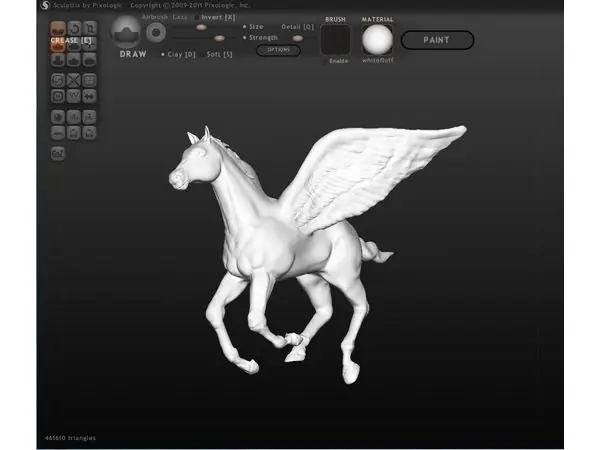600x450 pixels.
Task: Click the material name under sphere
Action: point(377,60)
